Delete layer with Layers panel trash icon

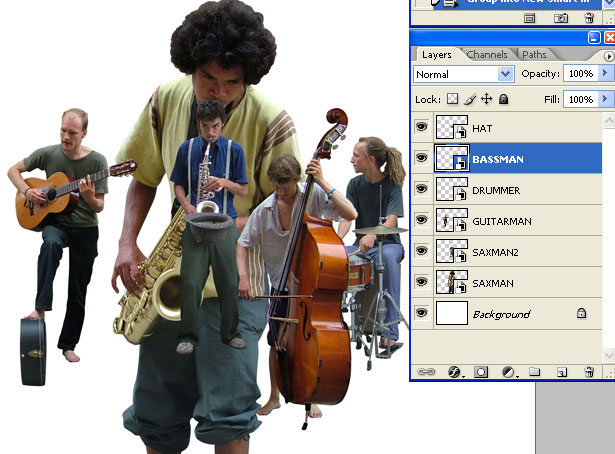tap(589, 371)
